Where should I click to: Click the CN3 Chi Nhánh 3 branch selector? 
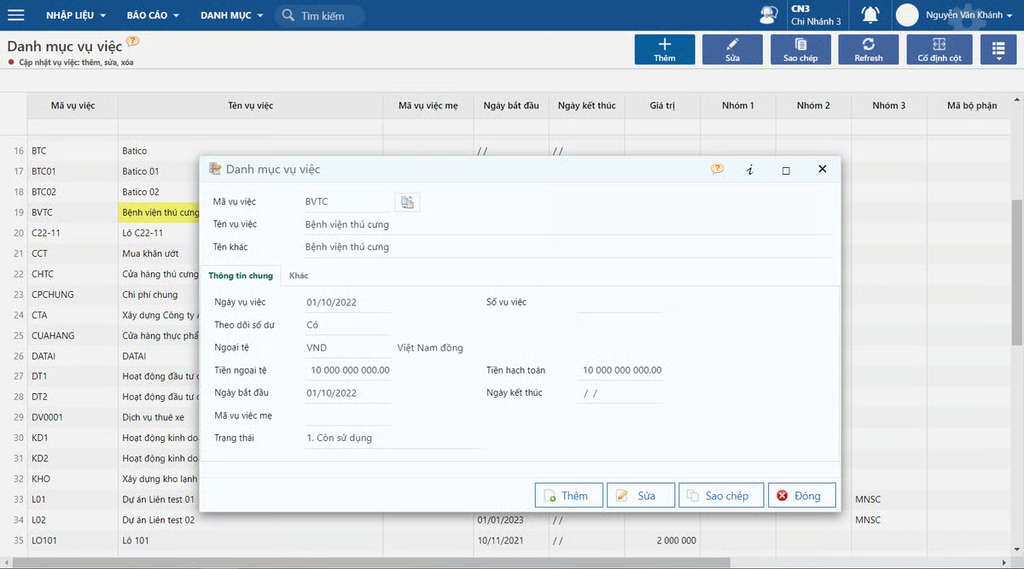pyautogui.click(x=816, y=15)
